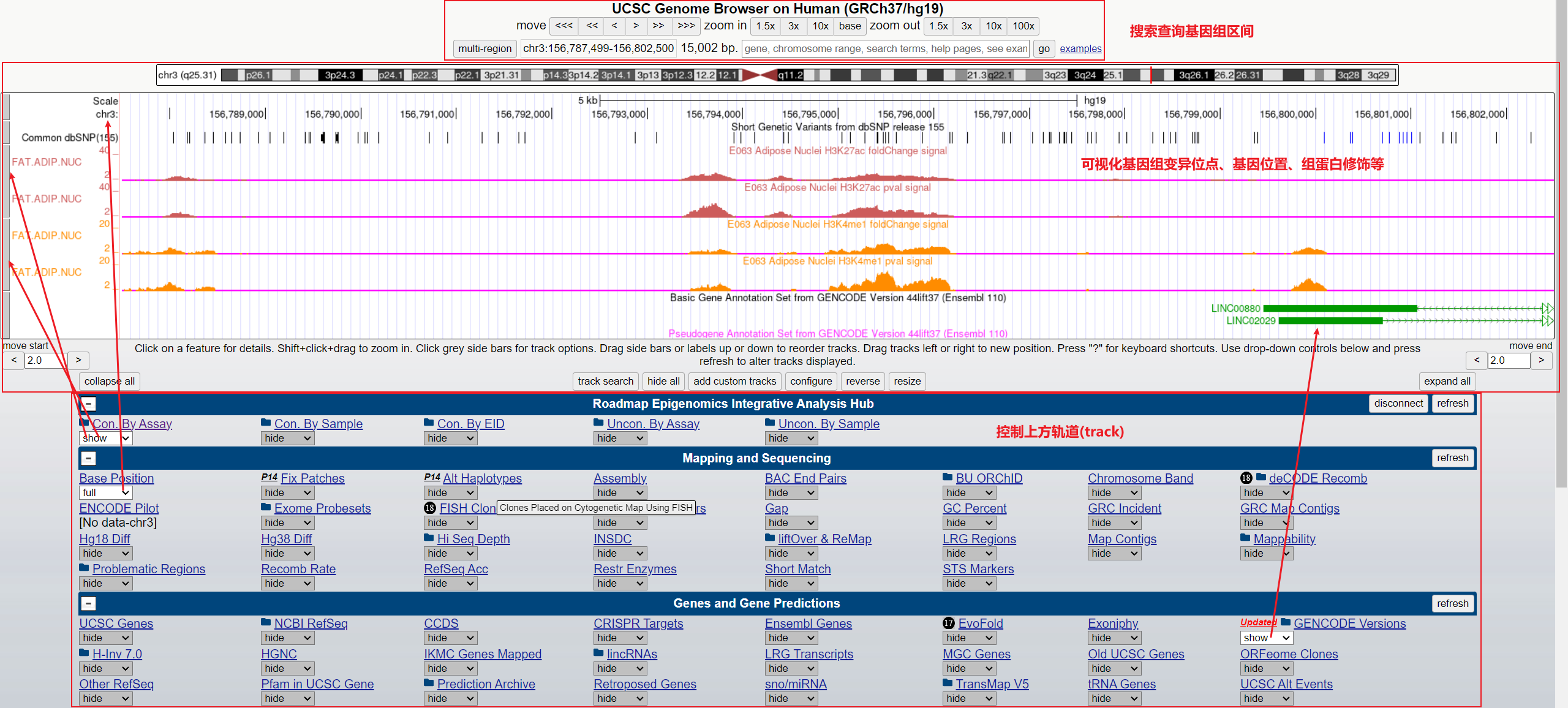The height and width of the screenshot is (708, 1568).
Task: Click the LINC00880 gene feature
Action: pyautogui.click(x=1340, y=309)
